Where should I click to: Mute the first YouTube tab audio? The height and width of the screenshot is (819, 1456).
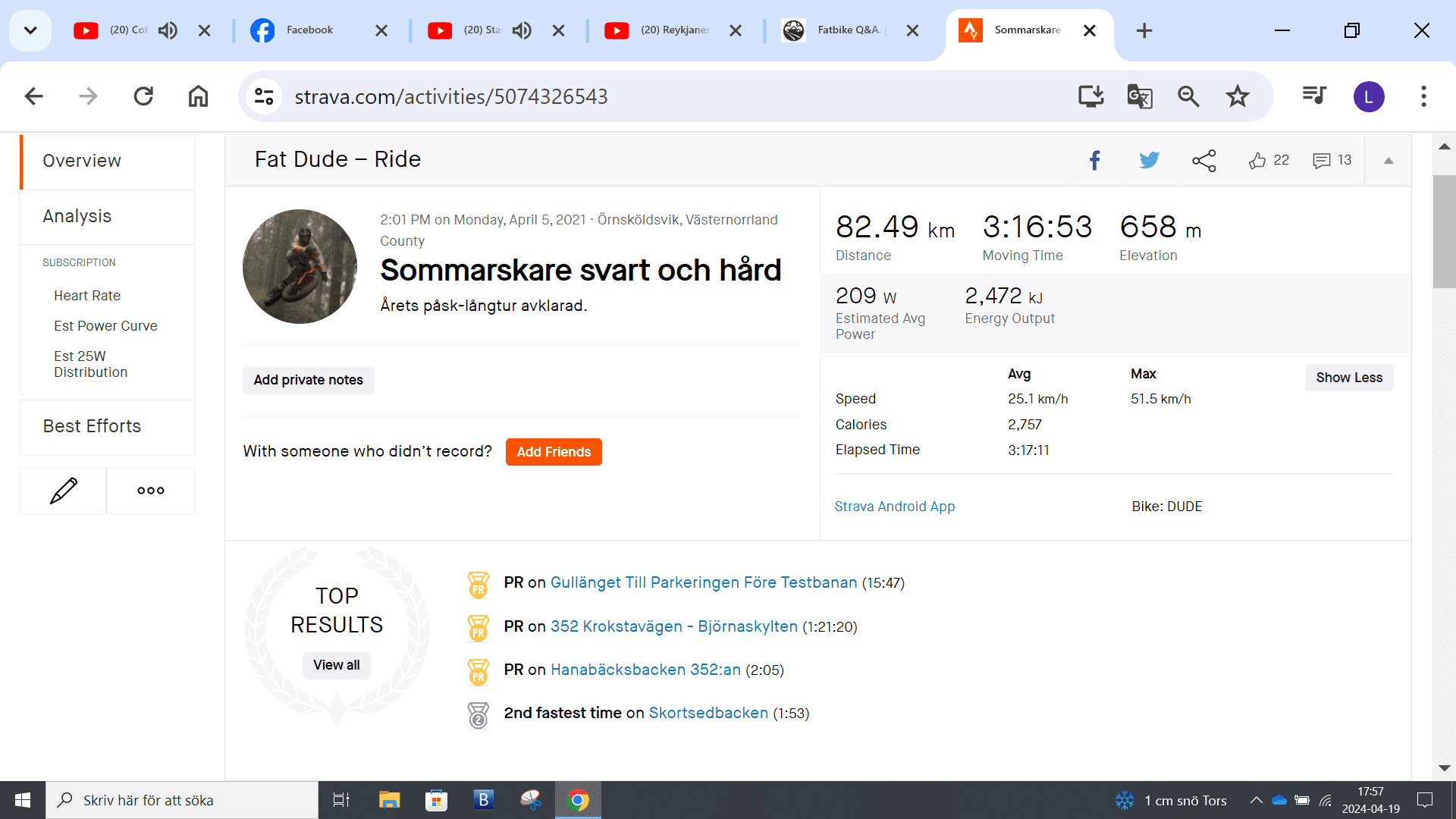click(x=168, y=30)
